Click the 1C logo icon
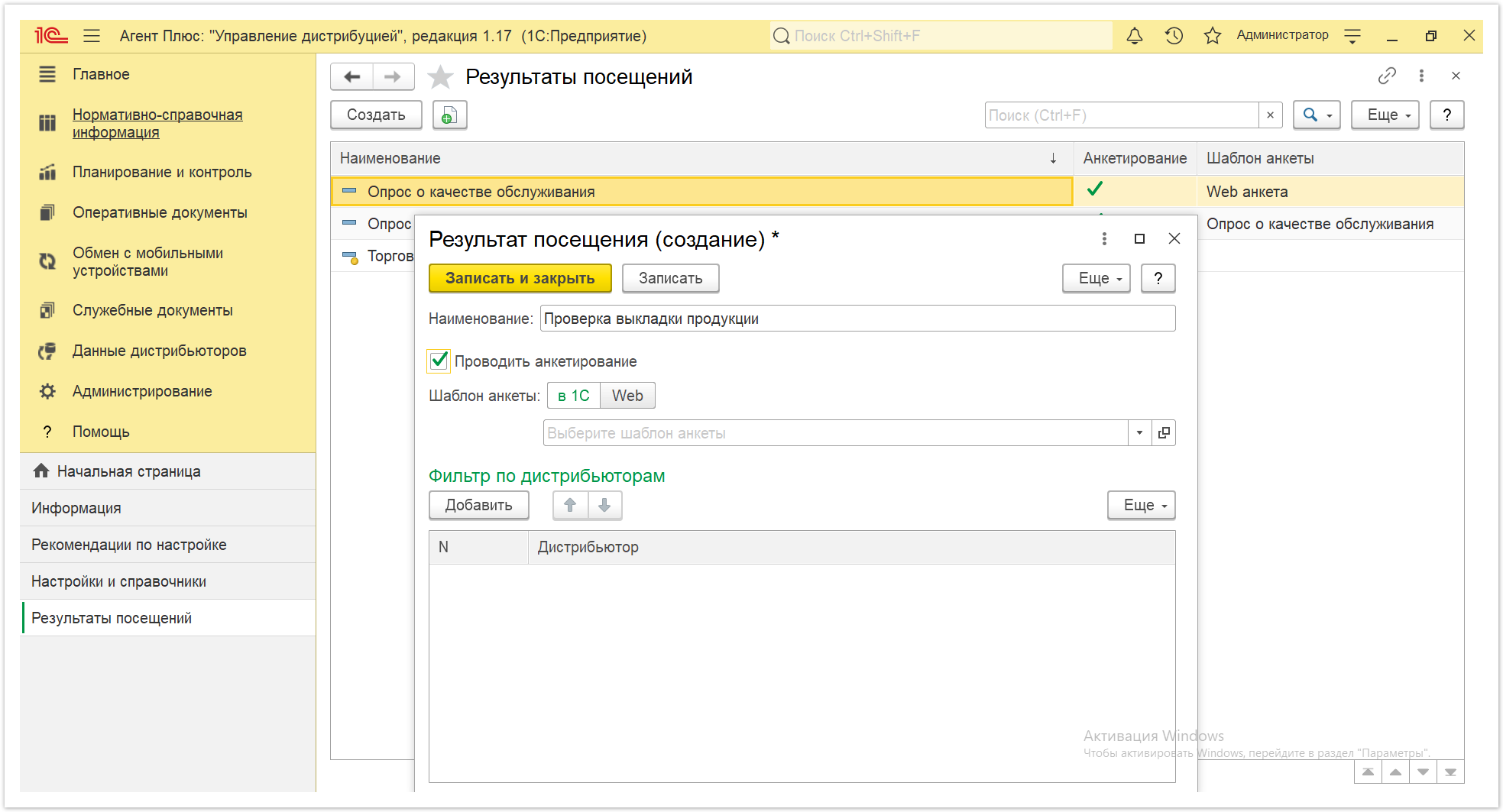This screenshot has width=1503, height=812. pyautogui.click(x=51, y=35)
